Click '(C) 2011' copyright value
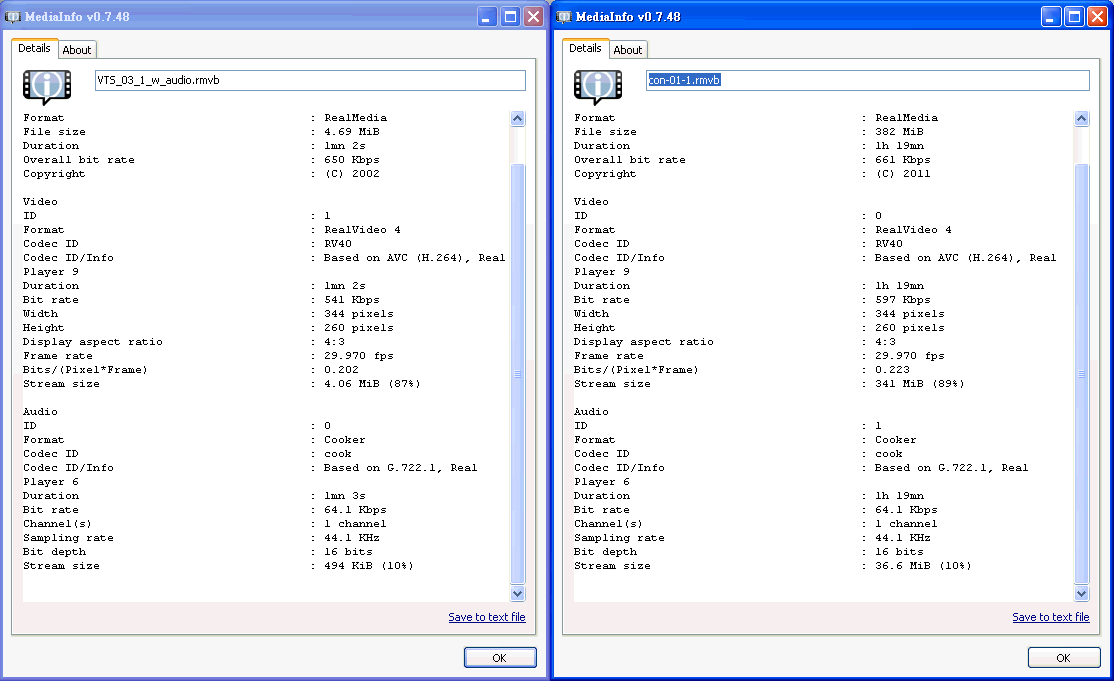 pyautogui.click(x=902, y=174)
